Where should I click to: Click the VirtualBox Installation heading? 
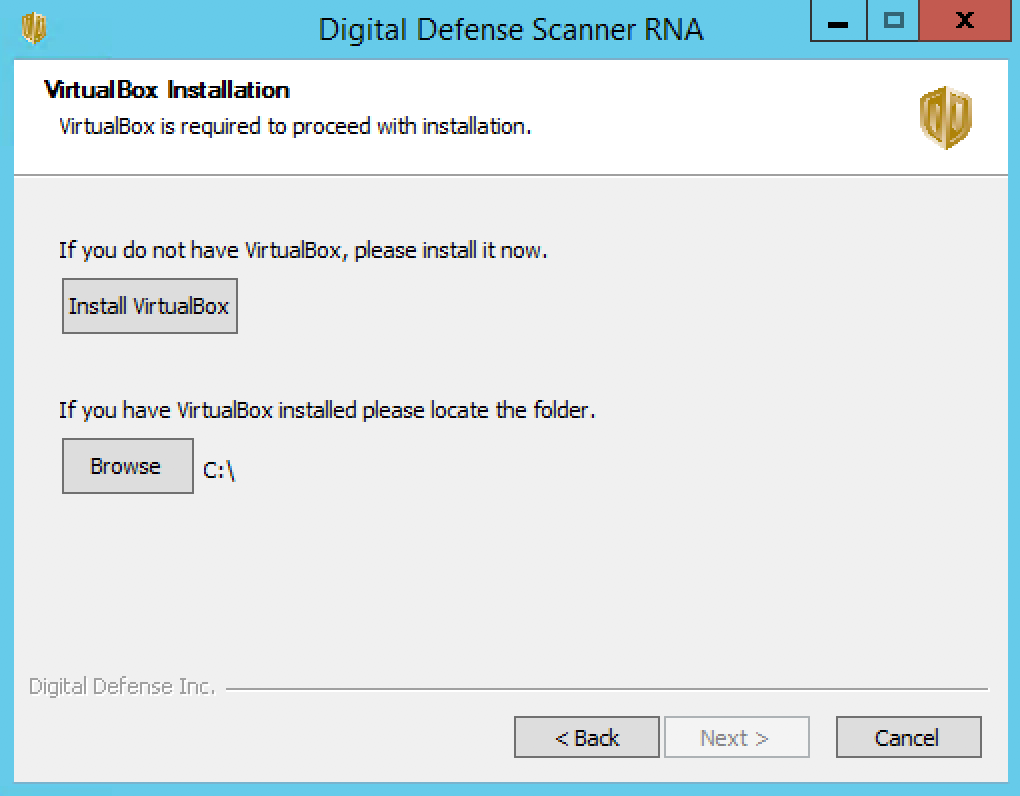coord(167,90)
